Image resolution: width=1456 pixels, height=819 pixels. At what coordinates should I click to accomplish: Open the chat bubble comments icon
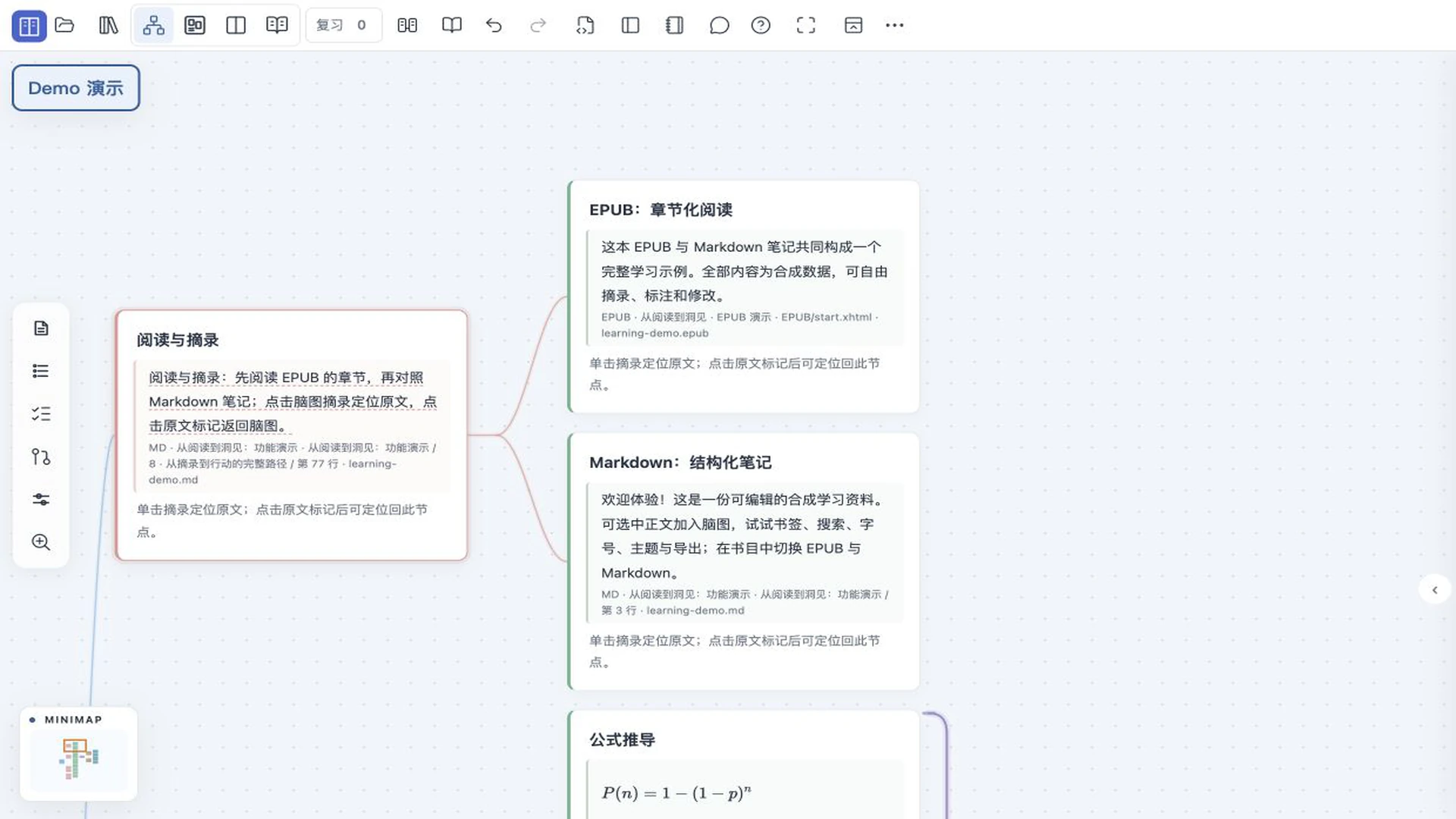tap(719, 26)
